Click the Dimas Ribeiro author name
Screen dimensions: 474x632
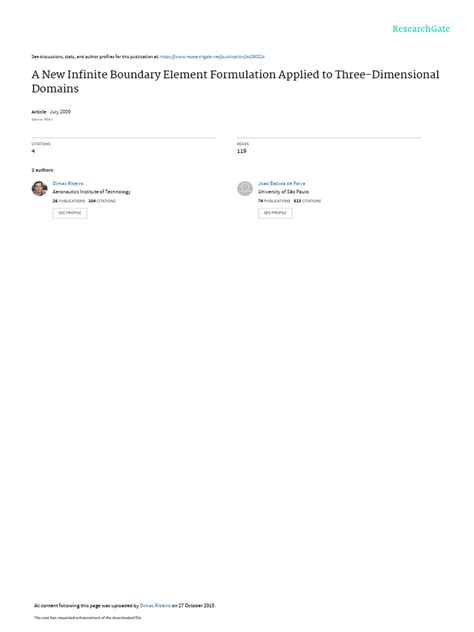(x=68, y=183)
